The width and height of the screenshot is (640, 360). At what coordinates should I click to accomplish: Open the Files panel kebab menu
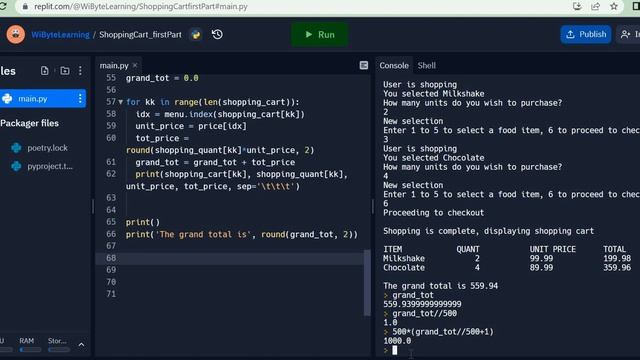click(x=80, y=71)
